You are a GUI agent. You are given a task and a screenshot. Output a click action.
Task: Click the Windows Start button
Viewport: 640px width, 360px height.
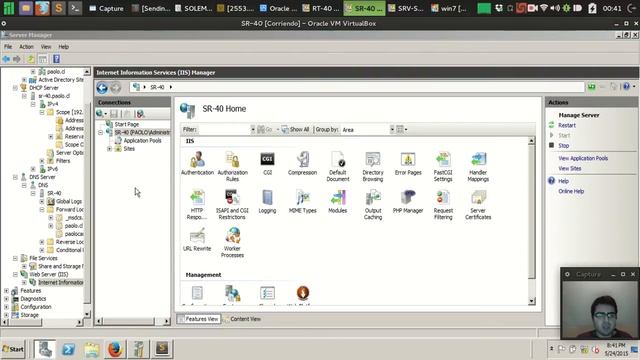click(x=13, y=349)
